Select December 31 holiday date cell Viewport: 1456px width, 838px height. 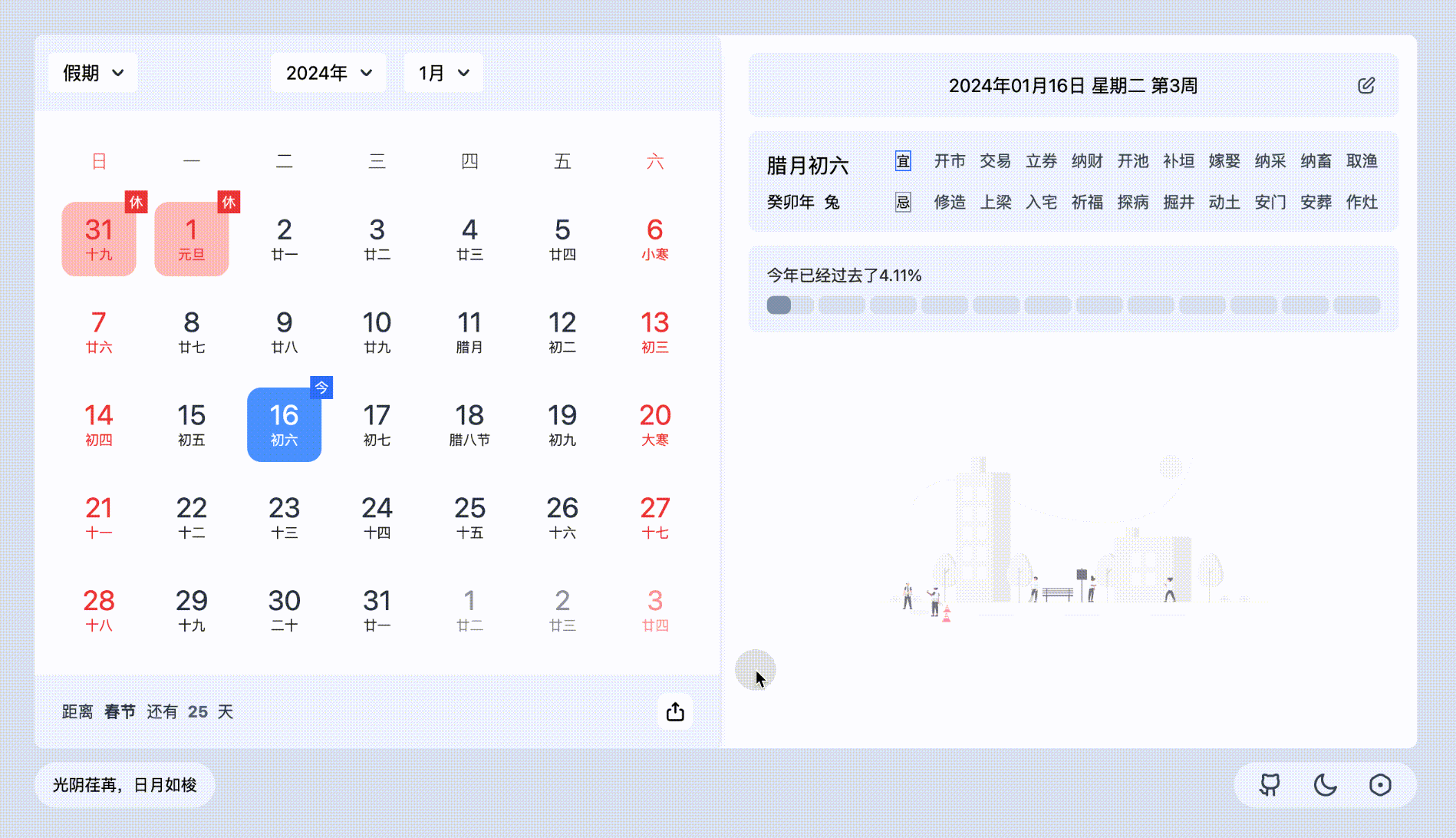click(99, 239)
